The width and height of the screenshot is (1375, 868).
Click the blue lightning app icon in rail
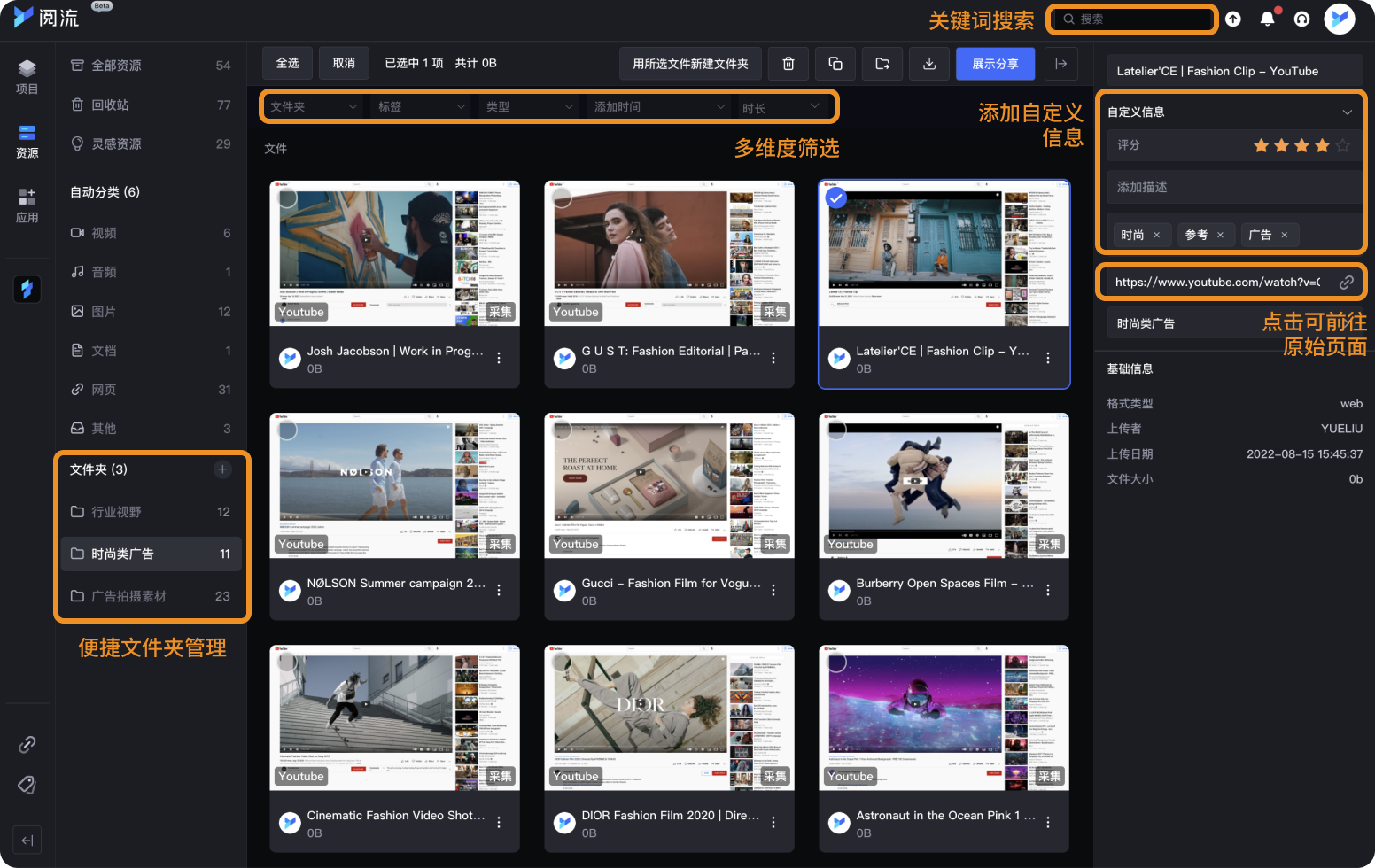click(27, 289)
